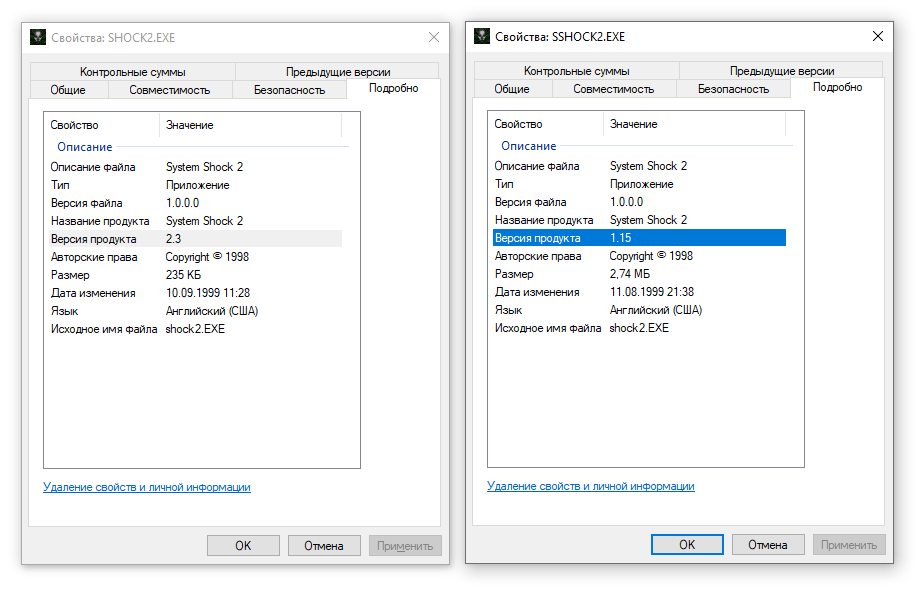Image resolution: width=920 pixels, height=591 pixels.
Task: Open Предыдущие версии tab in SSHOCK2.EXE window
Action: (781, 71)
